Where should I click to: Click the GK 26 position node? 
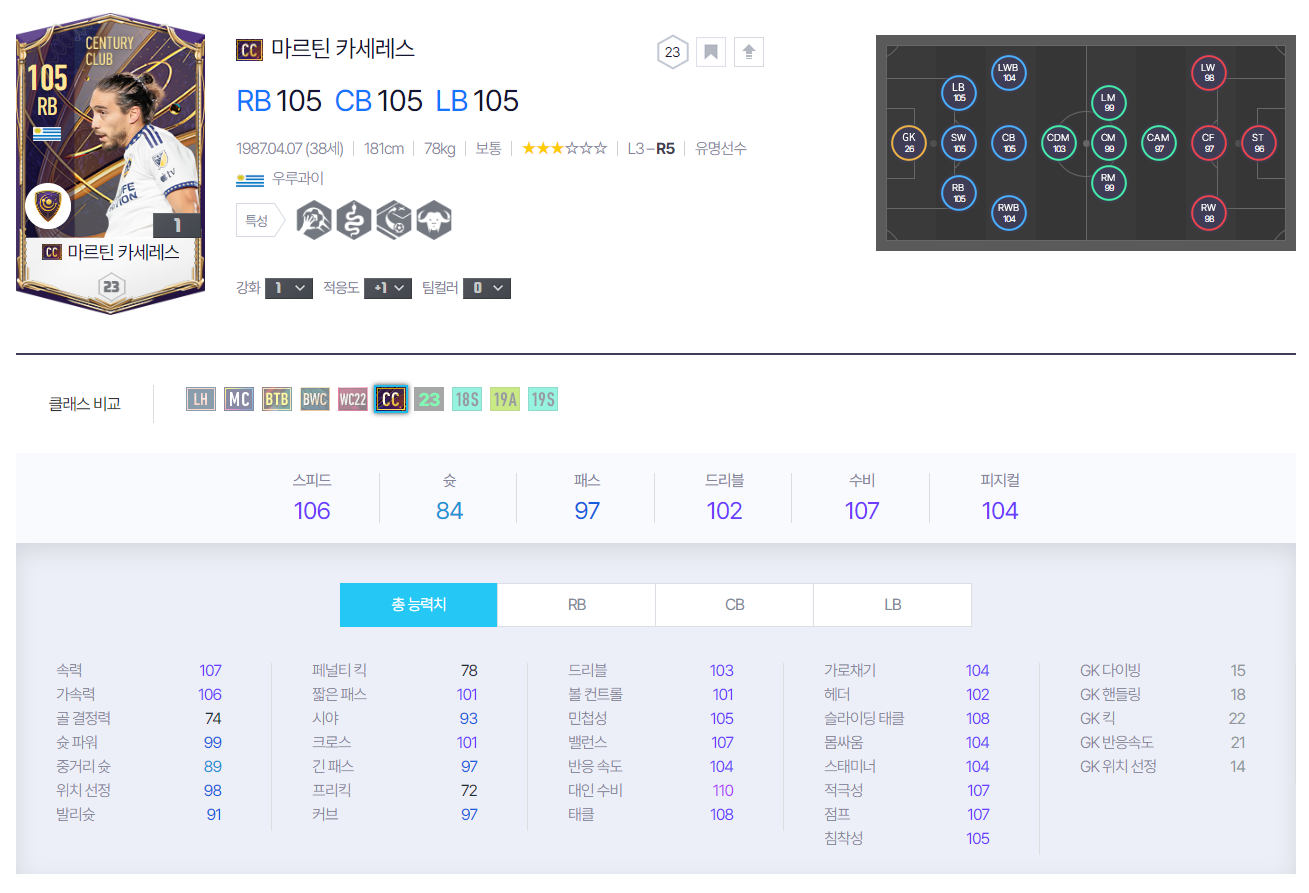pos(909,143)
